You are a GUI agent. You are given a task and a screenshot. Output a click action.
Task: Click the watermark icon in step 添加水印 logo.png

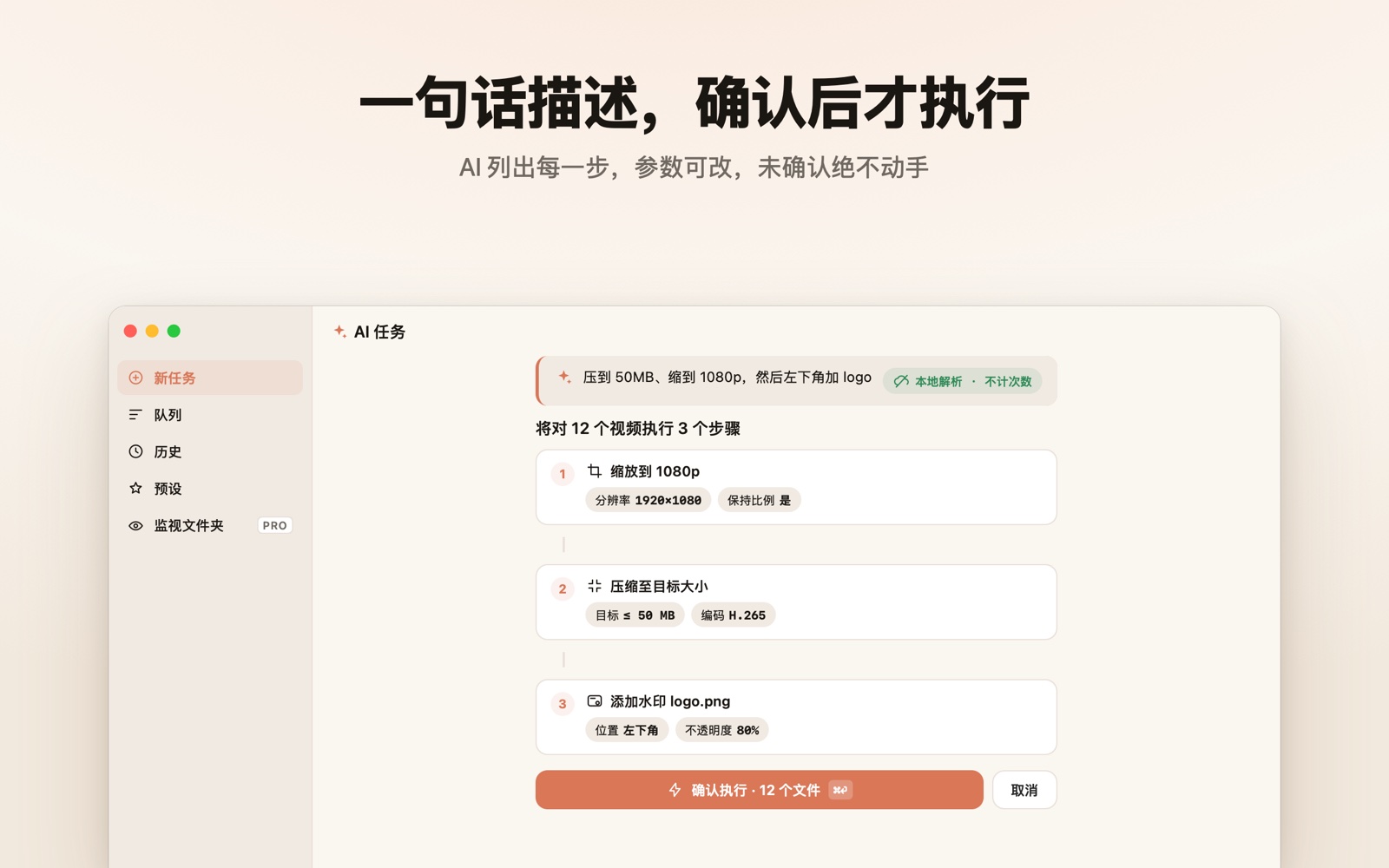pos(595,700)
